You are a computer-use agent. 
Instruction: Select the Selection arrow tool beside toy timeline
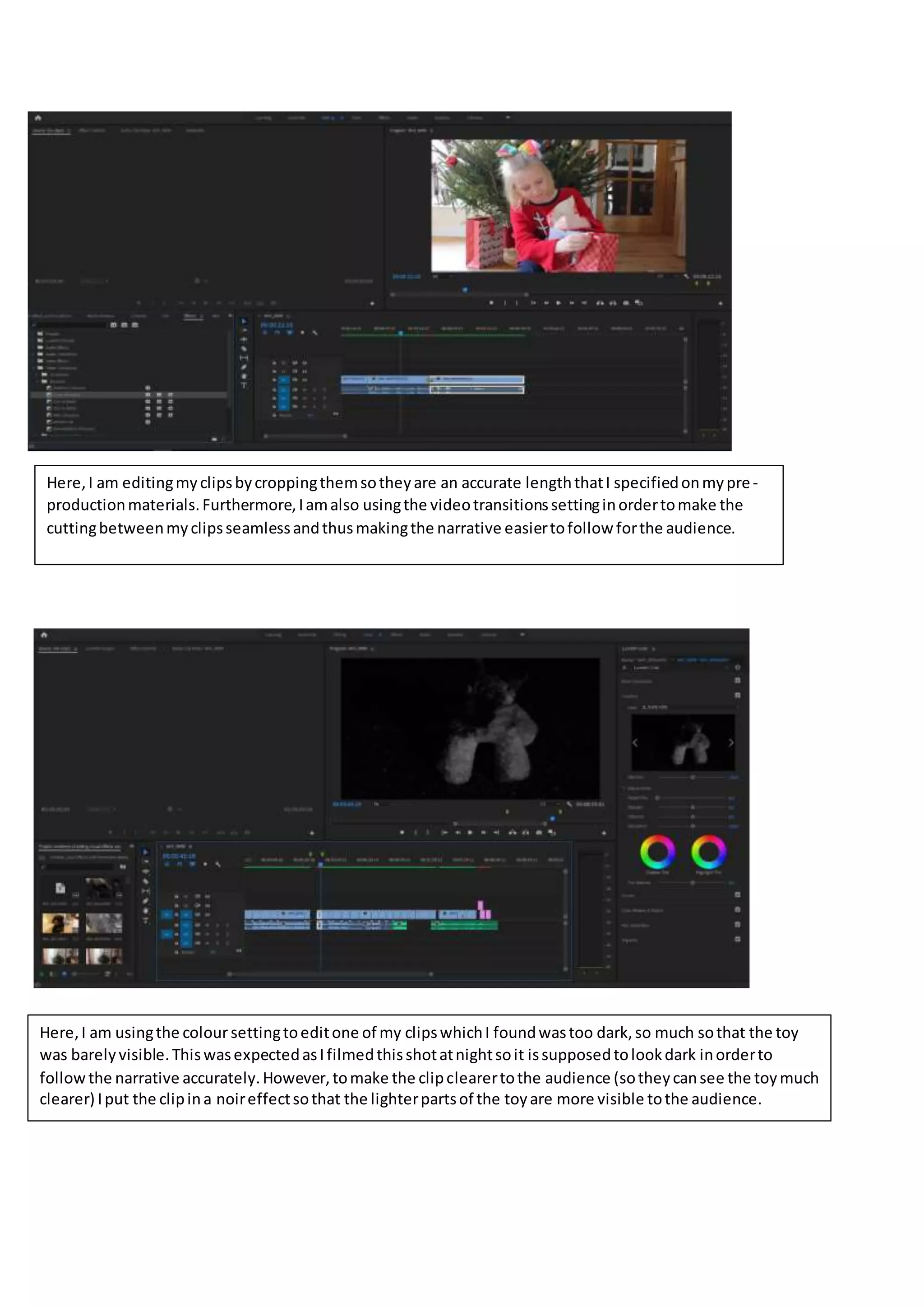pos(146,852)
